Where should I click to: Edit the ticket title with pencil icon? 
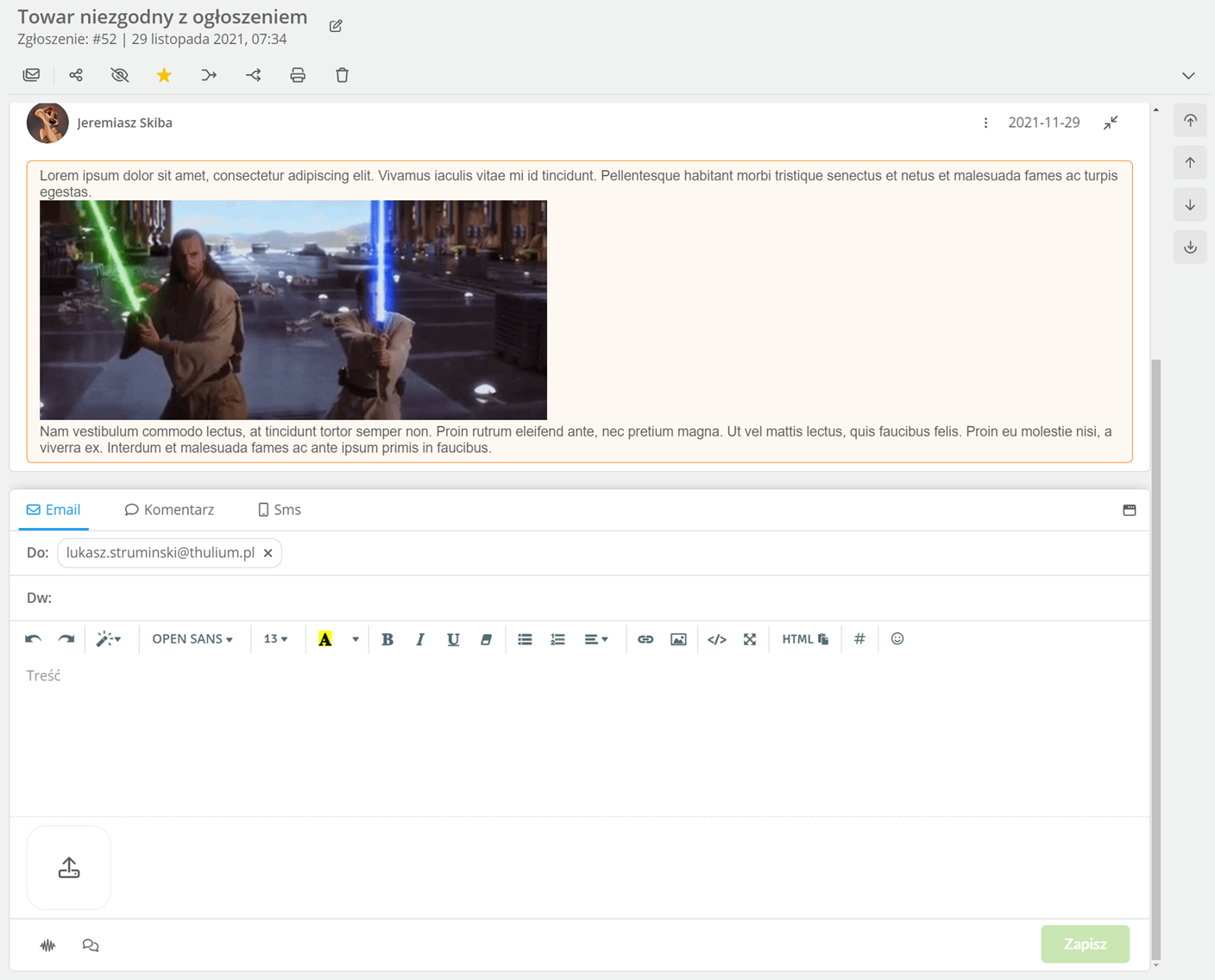coord(336,26)
